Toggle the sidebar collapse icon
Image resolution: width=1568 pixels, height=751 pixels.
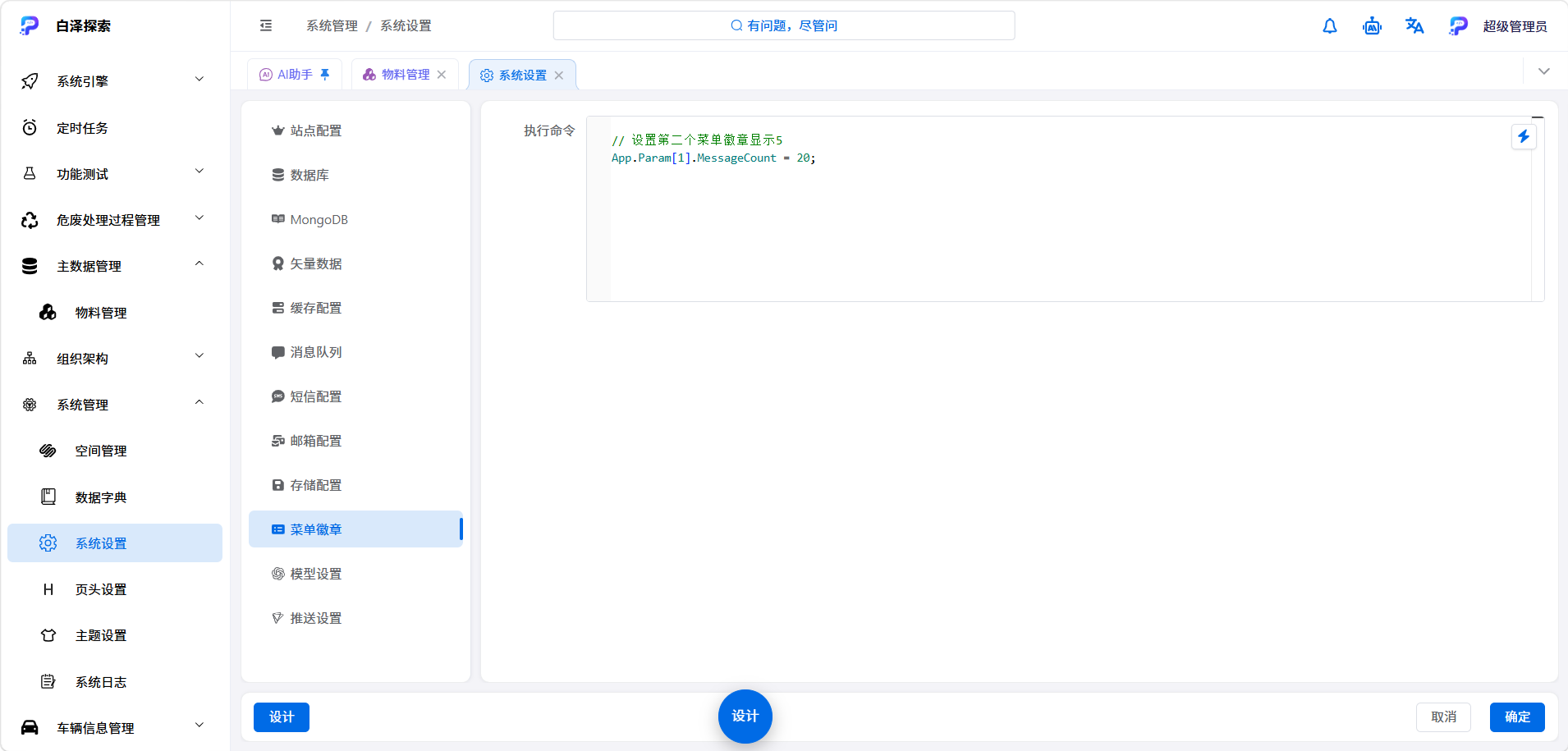266,25
